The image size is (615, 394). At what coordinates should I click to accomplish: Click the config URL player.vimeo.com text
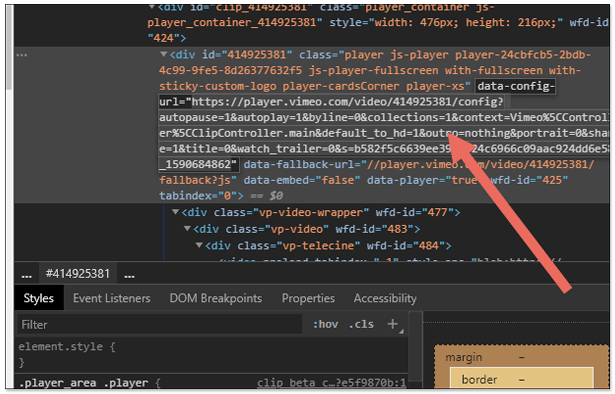click(x=347, y=102)
